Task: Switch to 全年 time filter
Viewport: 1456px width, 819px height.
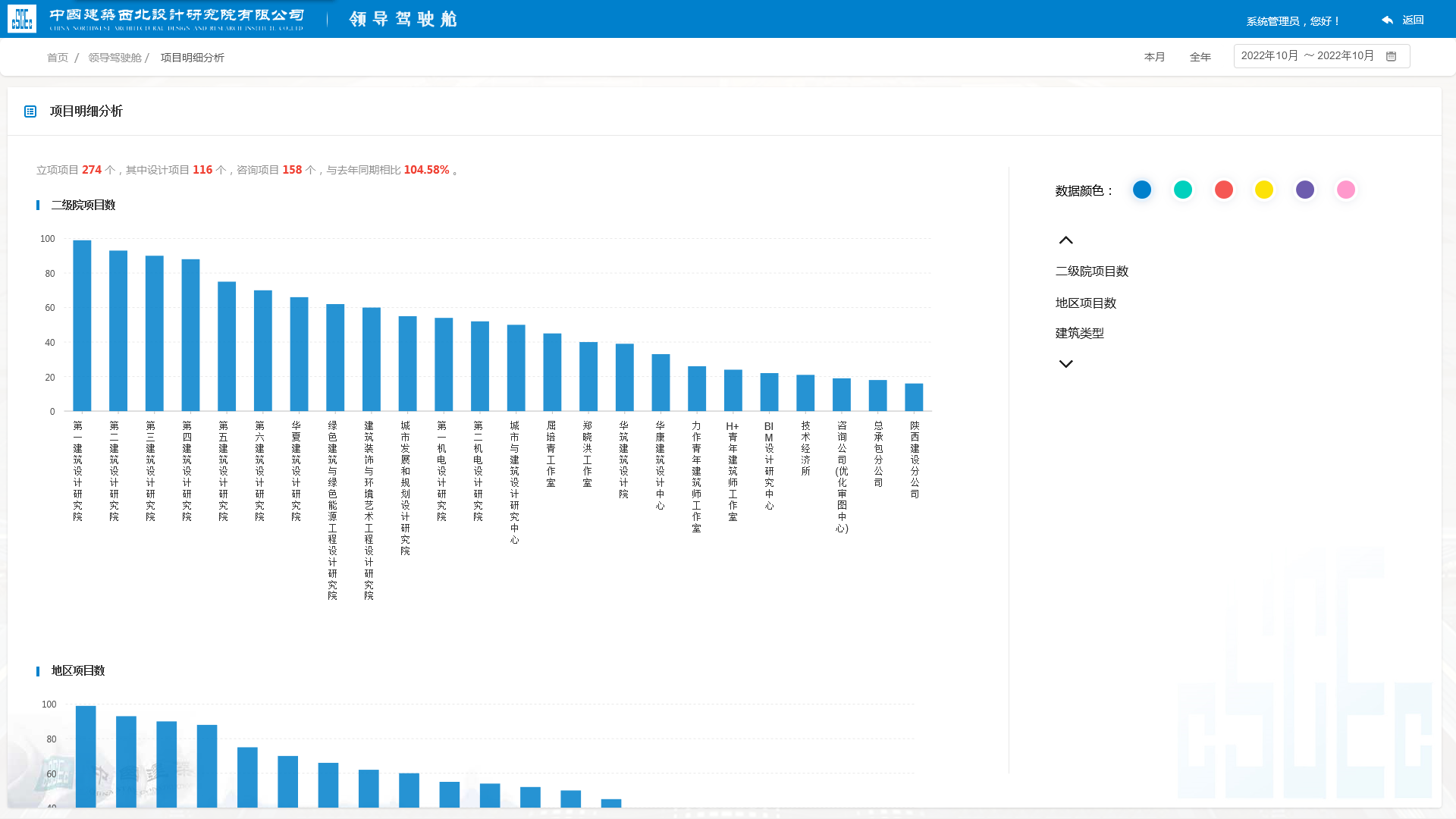Action: [x=1200, y=57]
